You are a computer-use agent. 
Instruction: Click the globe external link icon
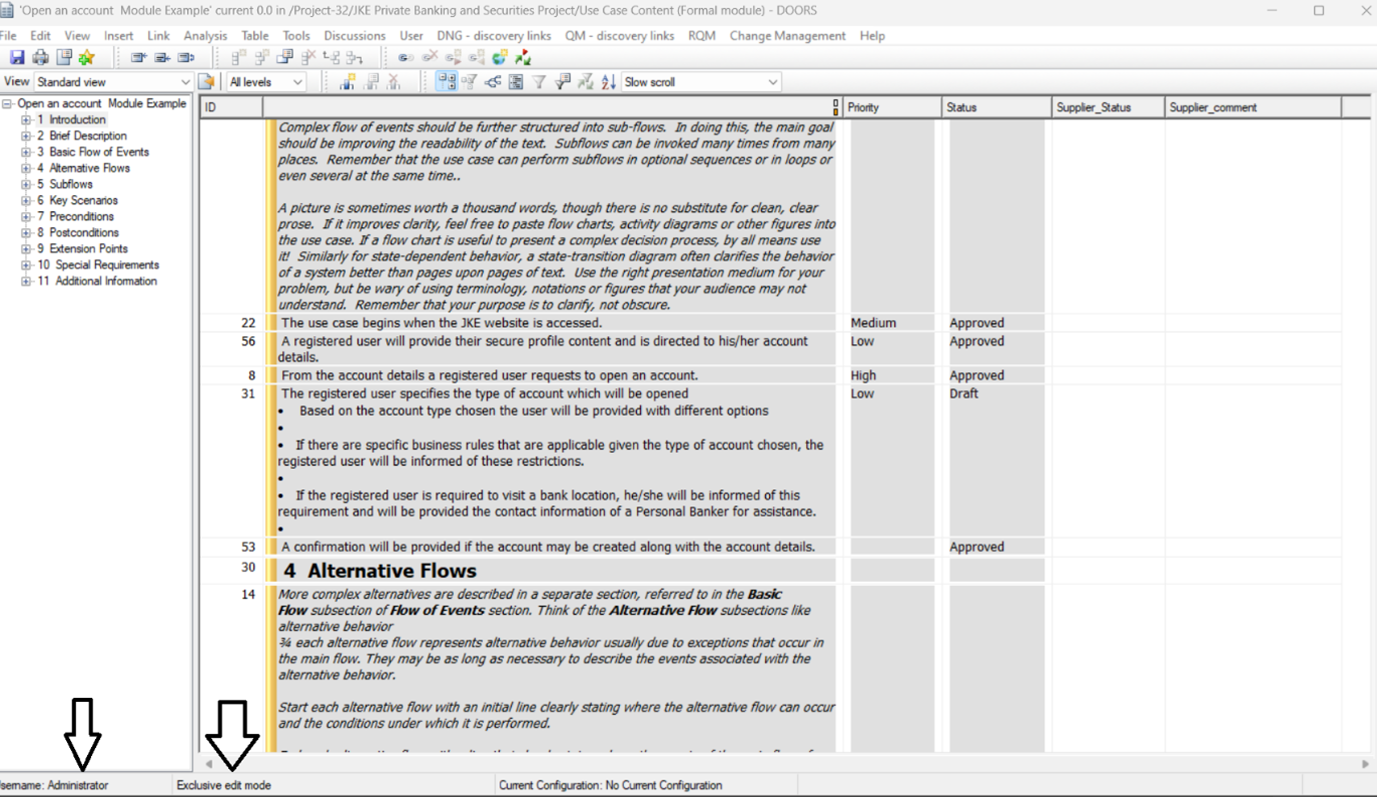[x=499, y=58]
